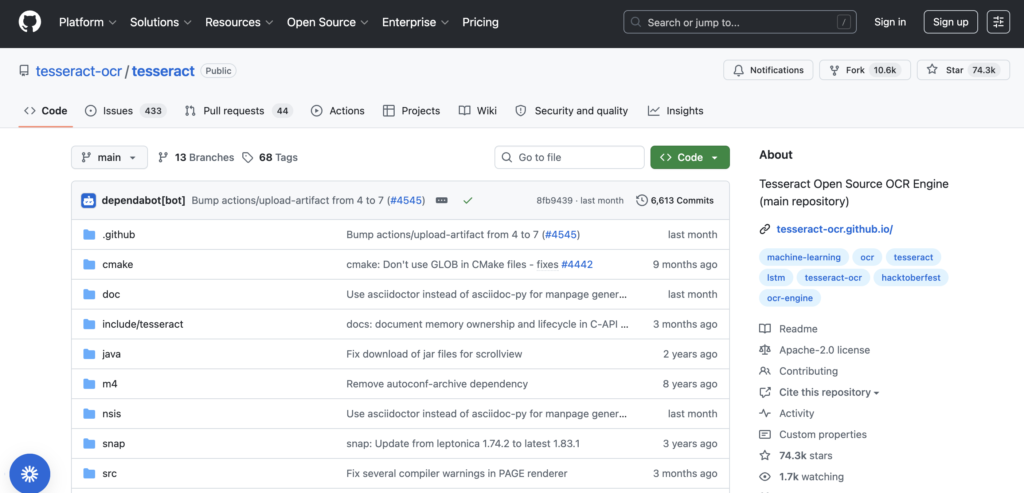Viewport: 1024px width, 493px height.
Task: Open the accessibility settings icon beside Sign up
Action: pyautogui.click(x=998, y=22)
